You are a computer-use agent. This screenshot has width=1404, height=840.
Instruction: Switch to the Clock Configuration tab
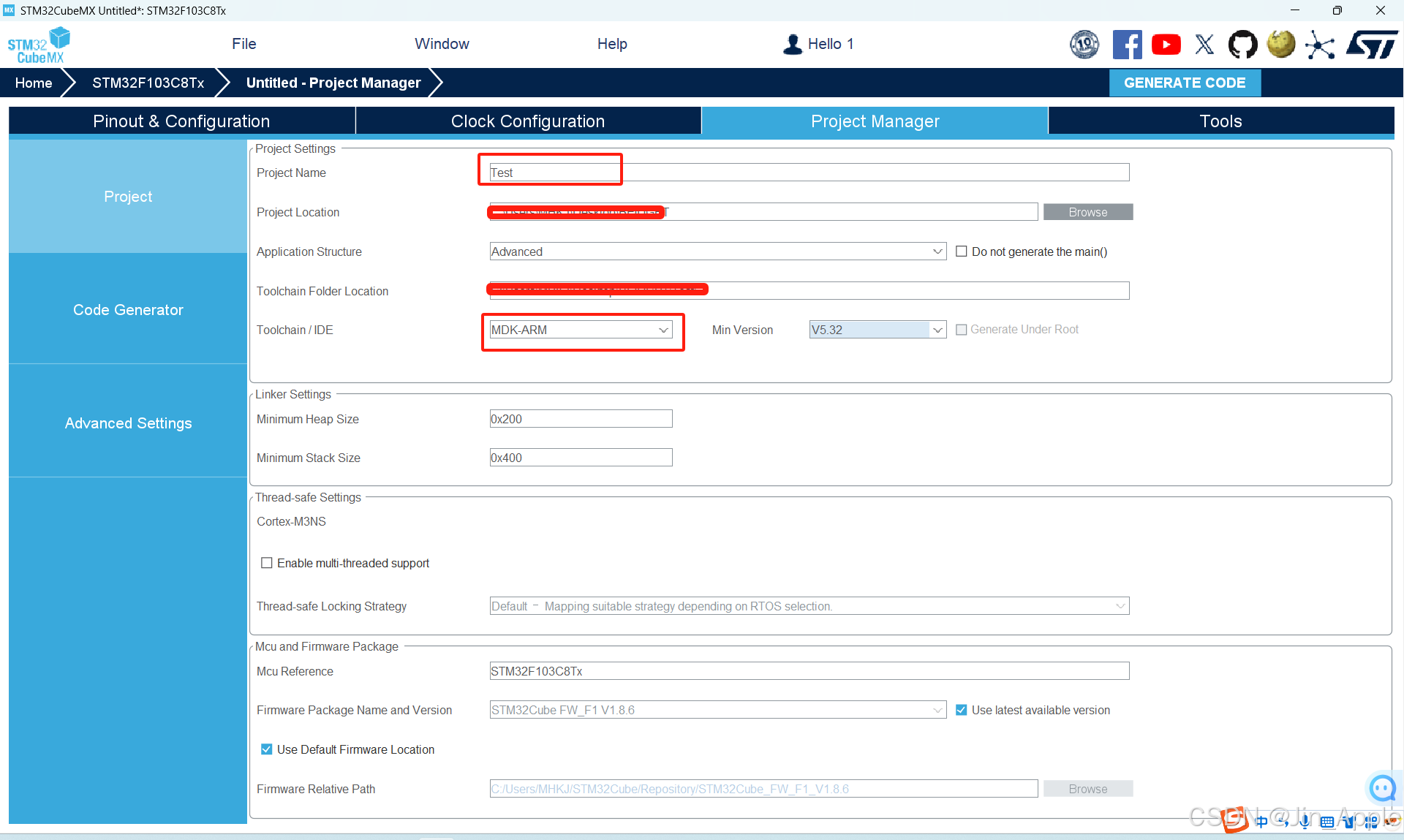[x=527, y=121]
